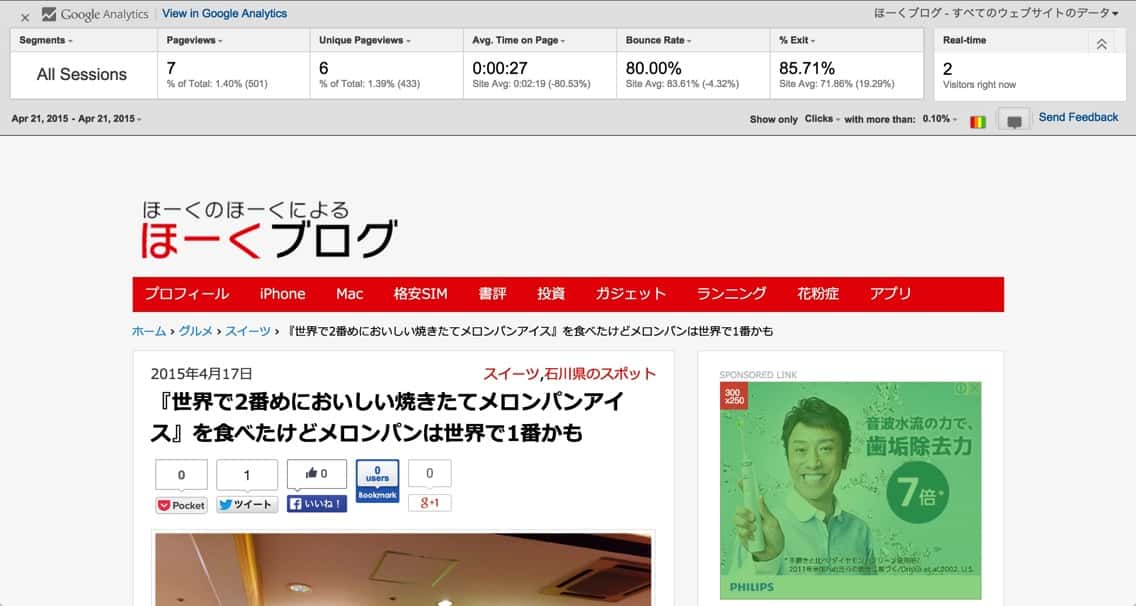Click the 2015年4月17日 post date
The height and width of the screenshot is (606, 1136).
pyautogui.click(x=201, y=374)
